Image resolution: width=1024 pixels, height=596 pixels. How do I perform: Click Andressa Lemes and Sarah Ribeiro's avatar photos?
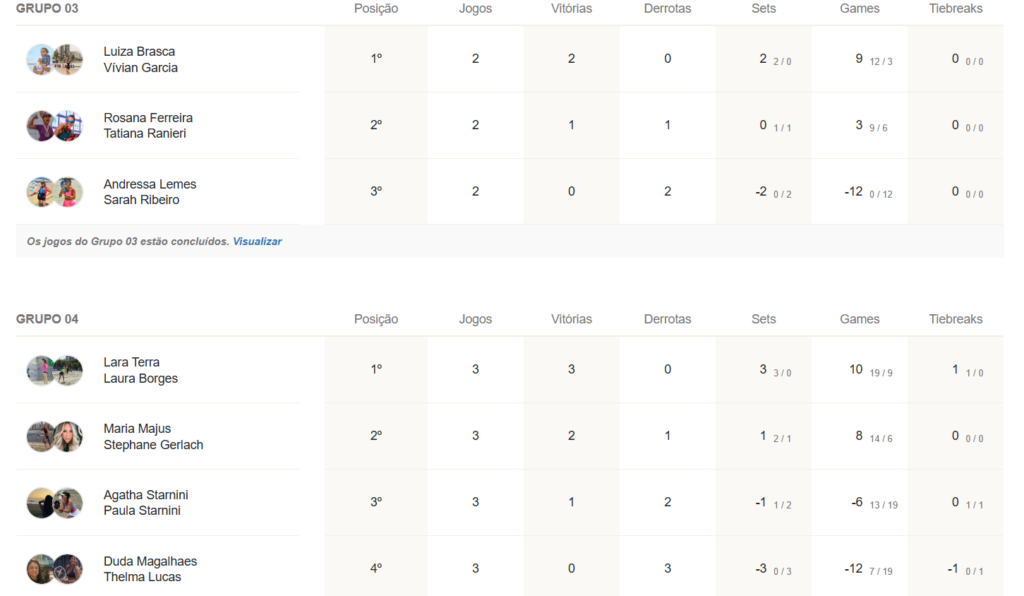[x=54, y=192]
